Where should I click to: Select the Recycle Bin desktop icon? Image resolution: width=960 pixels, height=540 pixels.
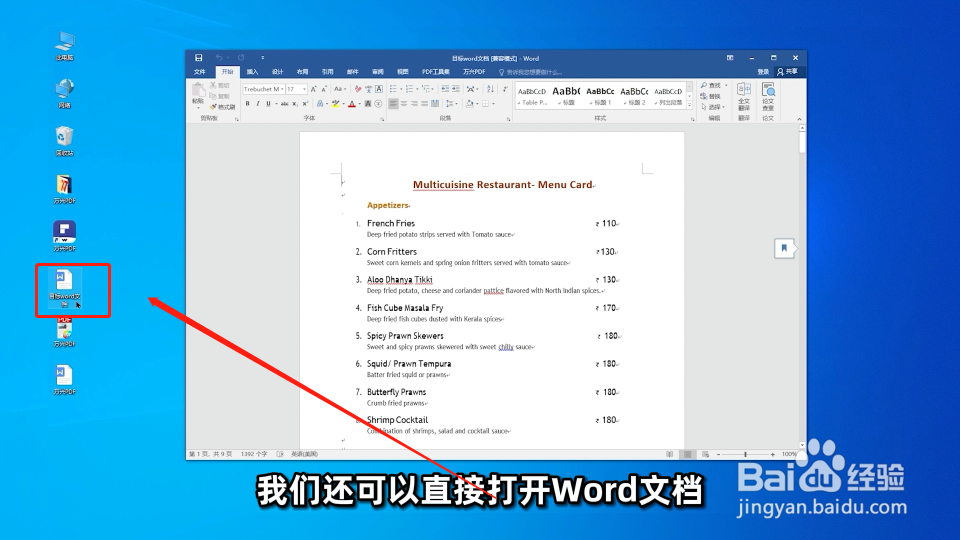pyautogui.click(x=64, y=141)
